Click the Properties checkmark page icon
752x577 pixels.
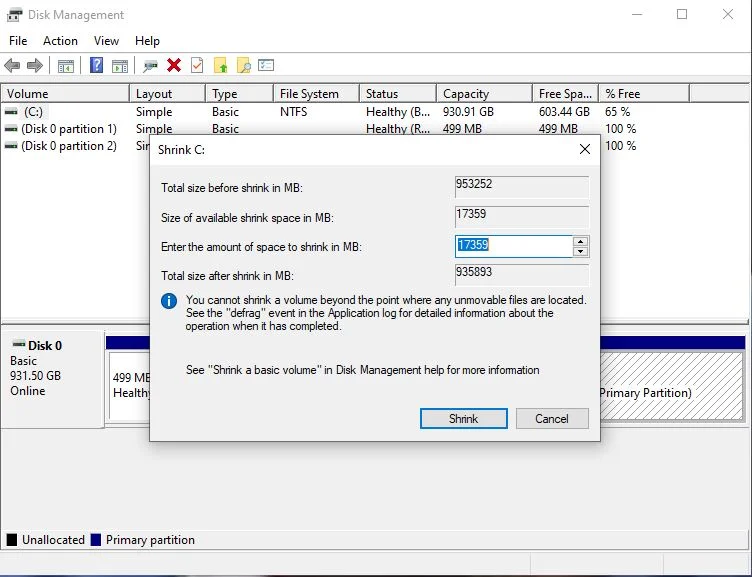pyautogui.click(x=197, y=65)
